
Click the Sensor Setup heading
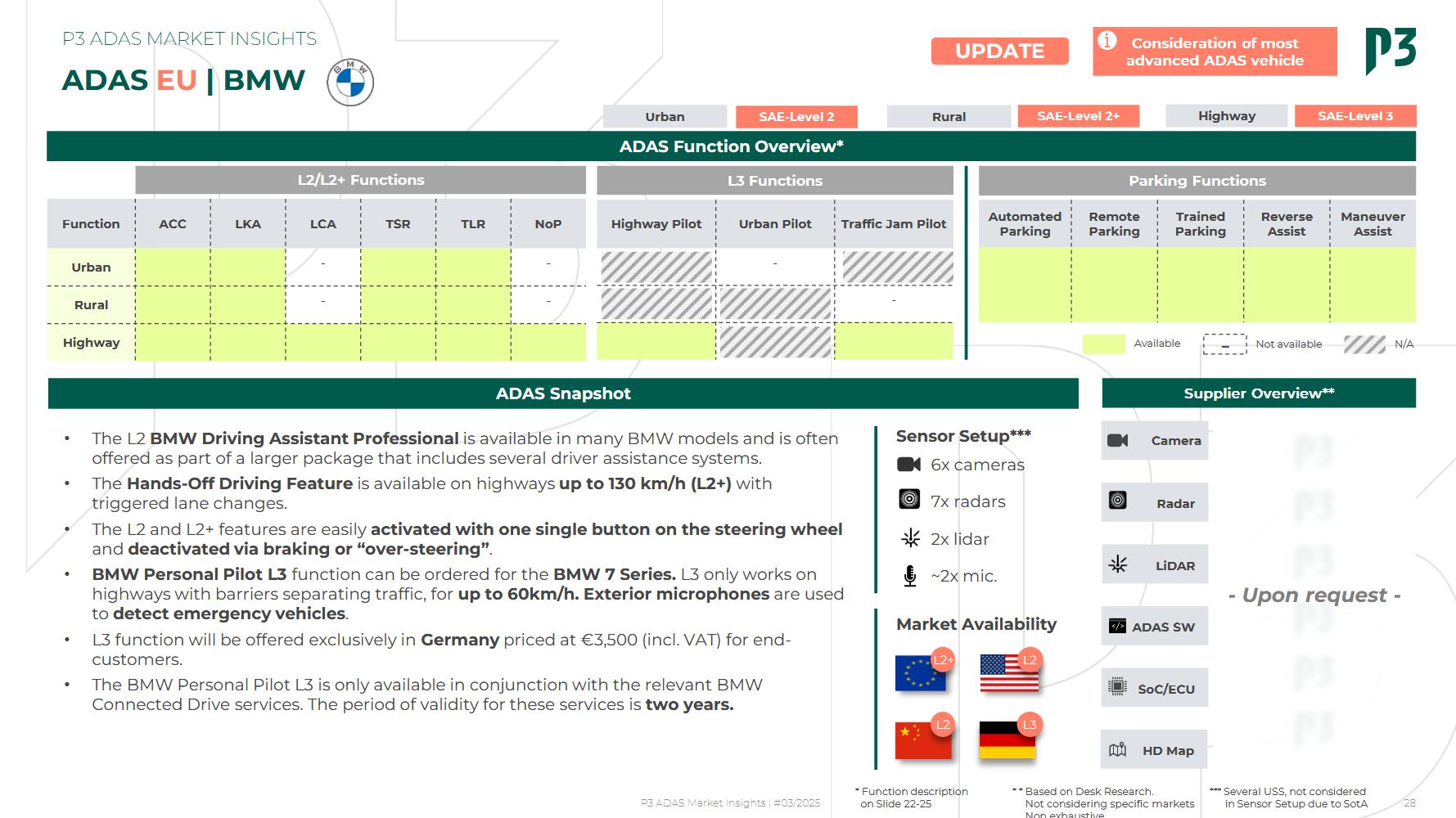pos(963,436)
